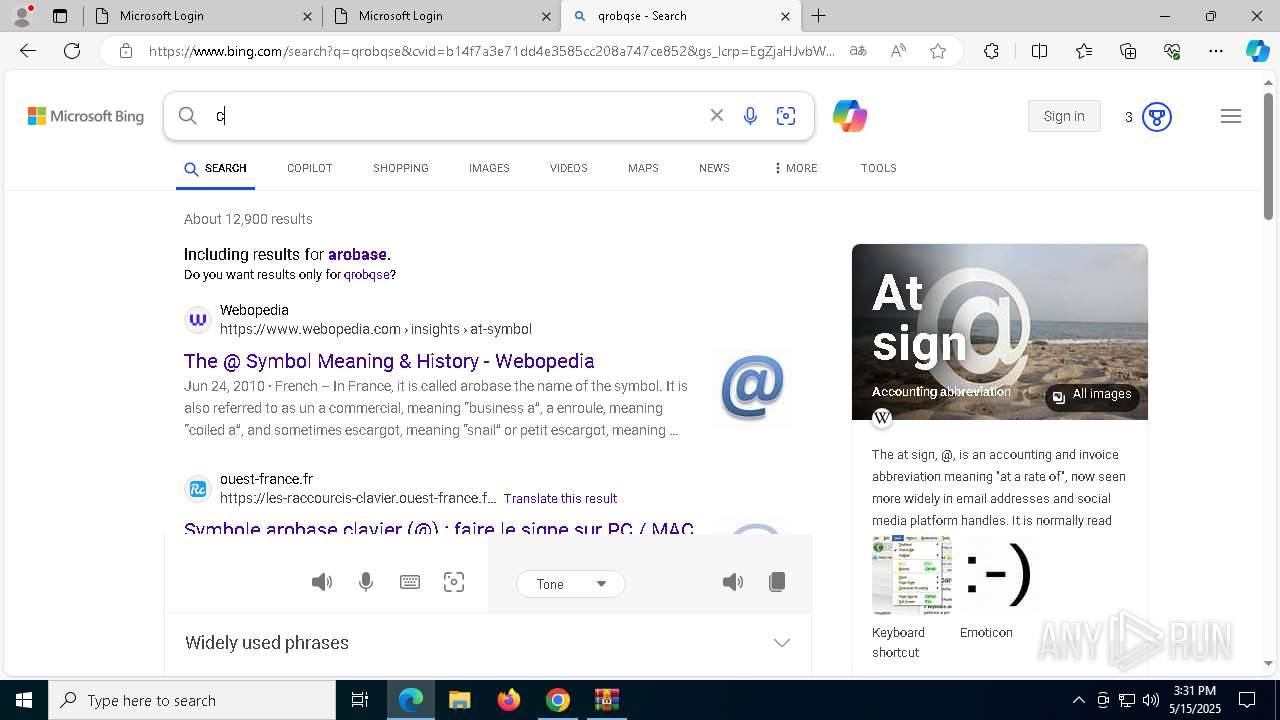Open the Tone dropdown
The image size is (1280, 720).
[x=571, y=584]
